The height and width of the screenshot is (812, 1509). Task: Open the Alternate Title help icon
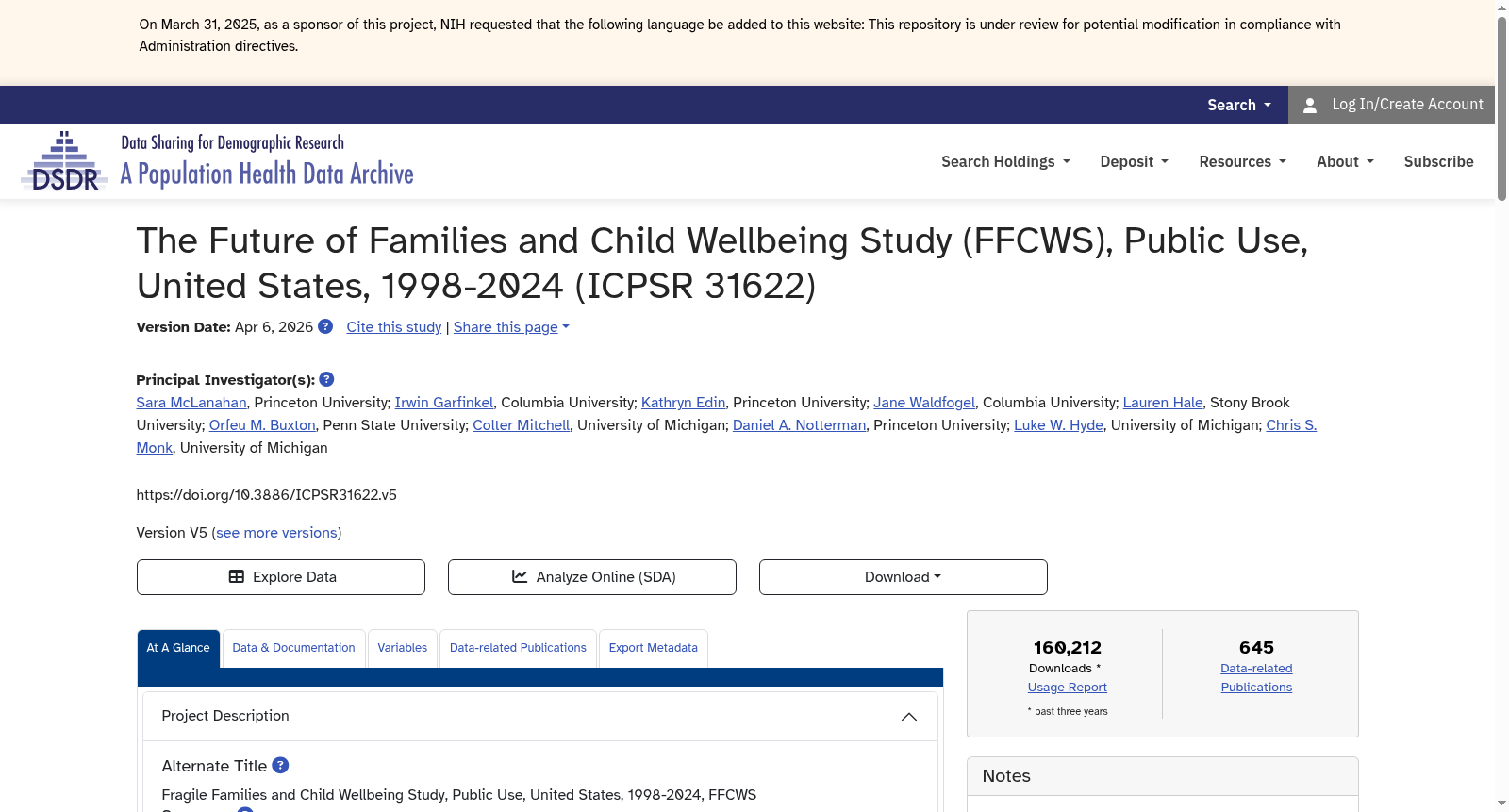[280, 765]
